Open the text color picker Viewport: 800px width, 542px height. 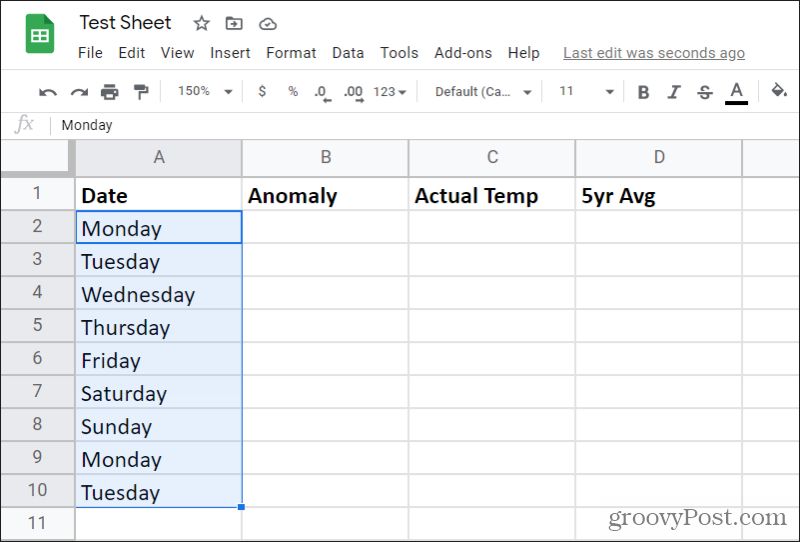pyautogui.click(x=736, y=93)
